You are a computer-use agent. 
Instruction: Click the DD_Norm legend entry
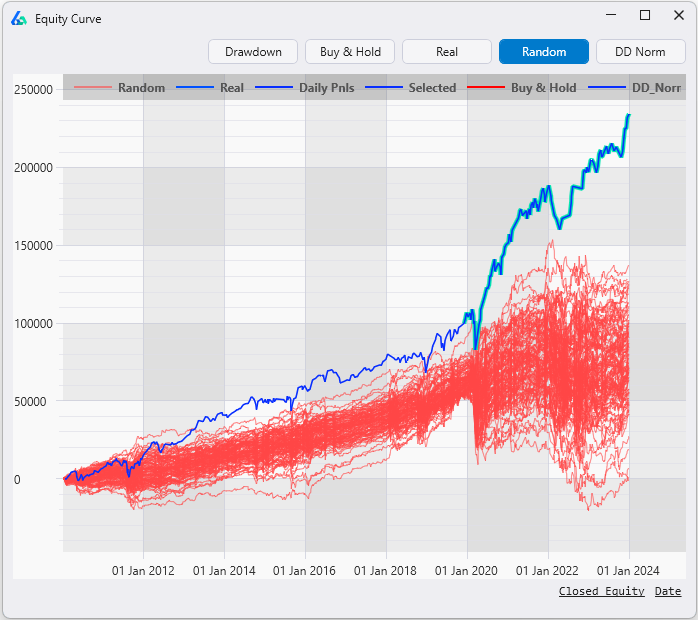(655, 88)
